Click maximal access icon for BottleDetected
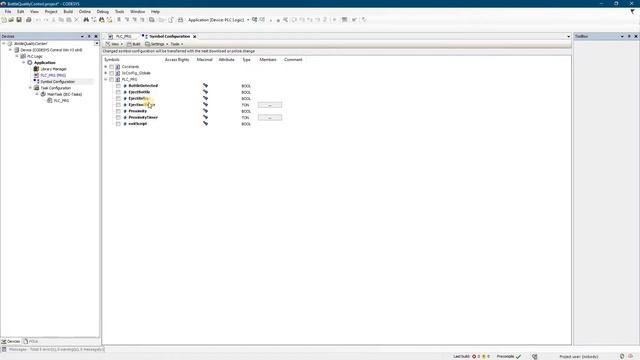 (x=205, y=86)
